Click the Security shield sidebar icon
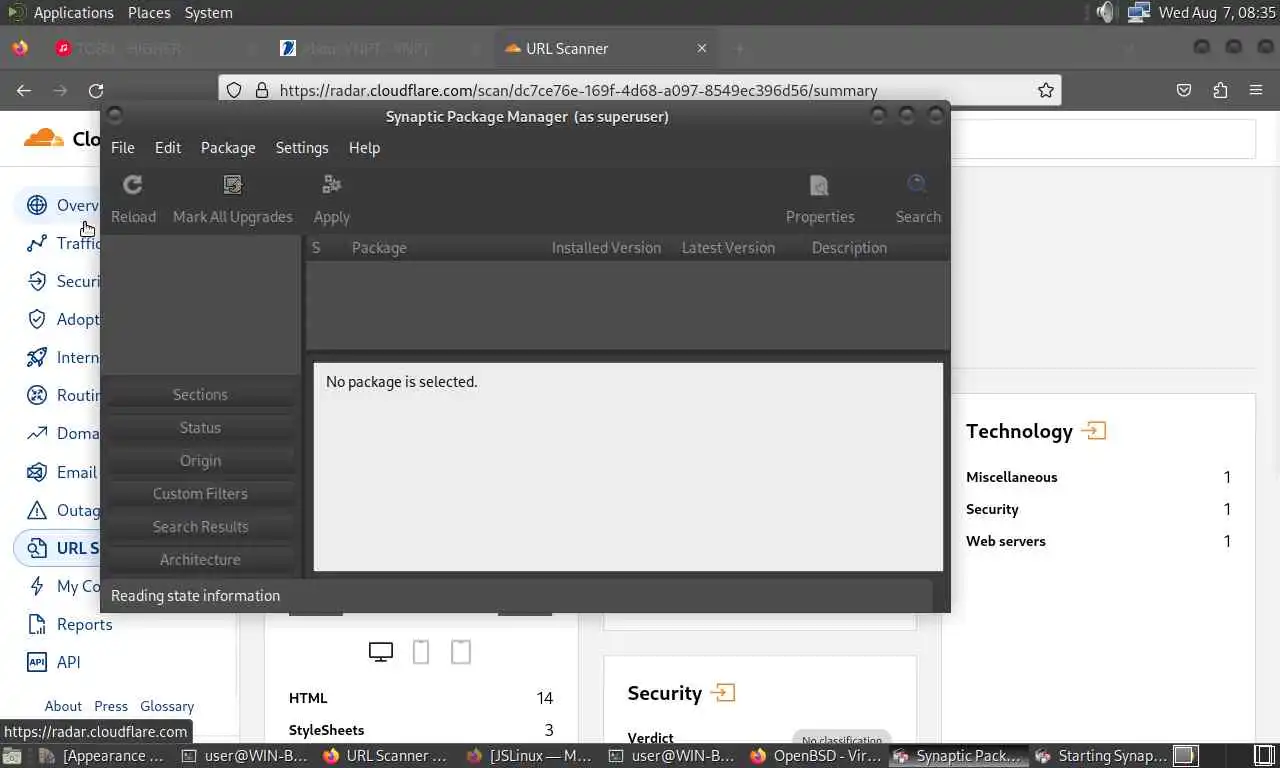 pyautogui.click(x=37, y=281)
